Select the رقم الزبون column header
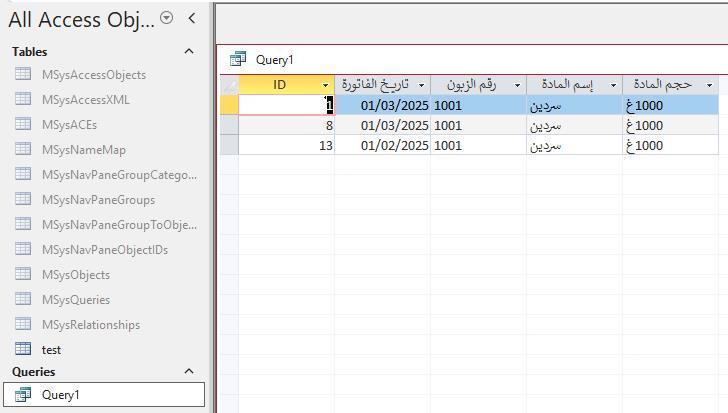The image size is (728, 413). point(478,85)
